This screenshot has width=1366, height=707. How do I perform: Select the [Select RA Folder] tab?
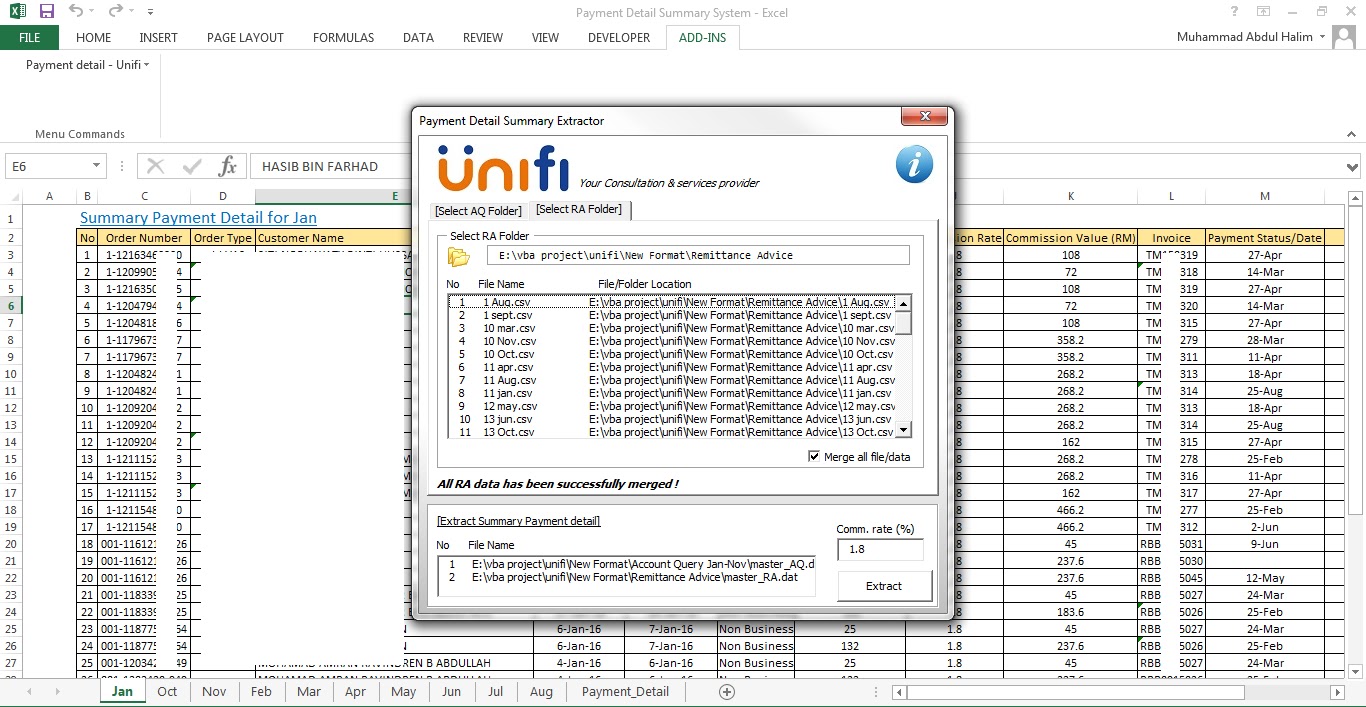(579, 209)
